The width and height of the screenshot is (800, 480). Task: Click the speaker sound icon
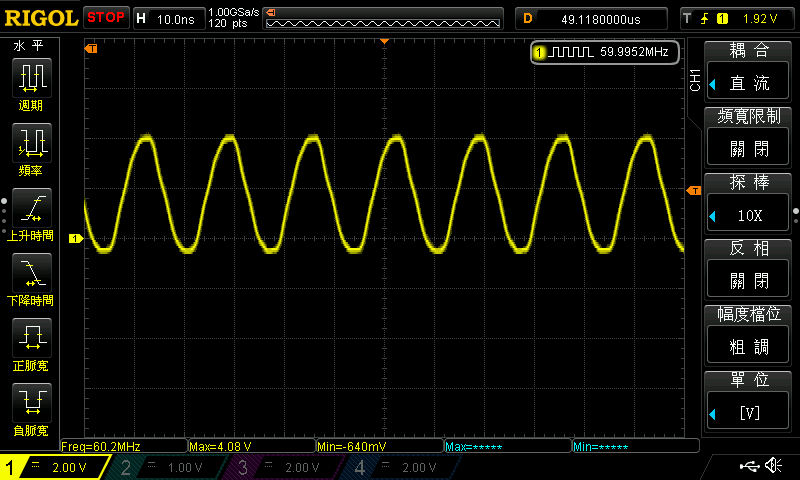(x=773, y=466)
